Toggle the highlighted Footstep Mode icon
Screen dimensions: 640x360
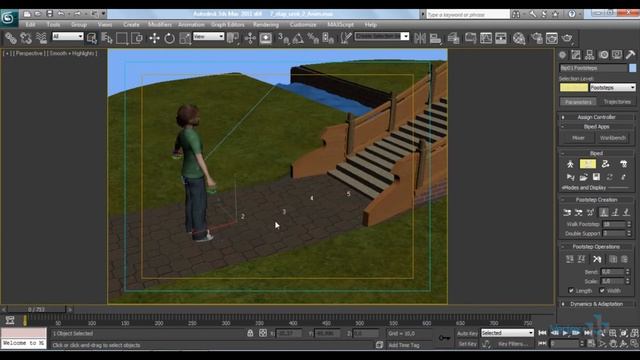(588, 164)
